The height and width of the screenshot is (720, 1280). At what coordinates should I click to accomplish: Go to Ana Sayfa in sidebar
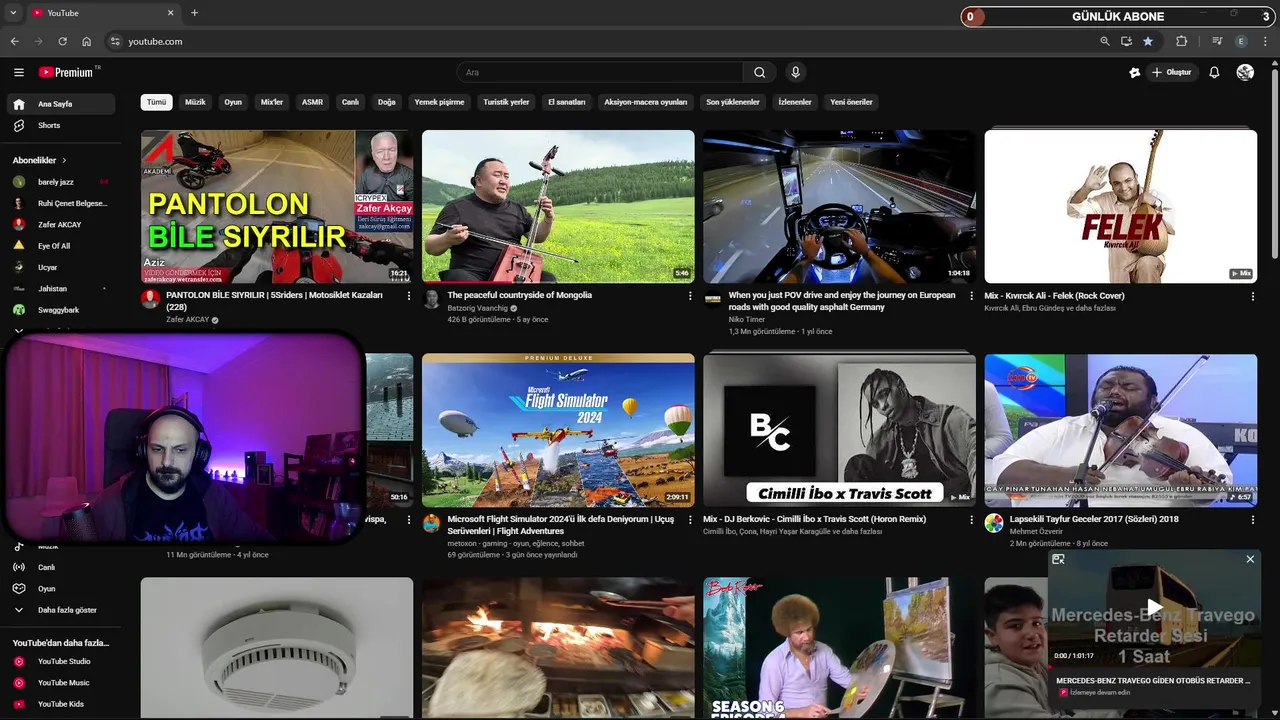(60, 104)
